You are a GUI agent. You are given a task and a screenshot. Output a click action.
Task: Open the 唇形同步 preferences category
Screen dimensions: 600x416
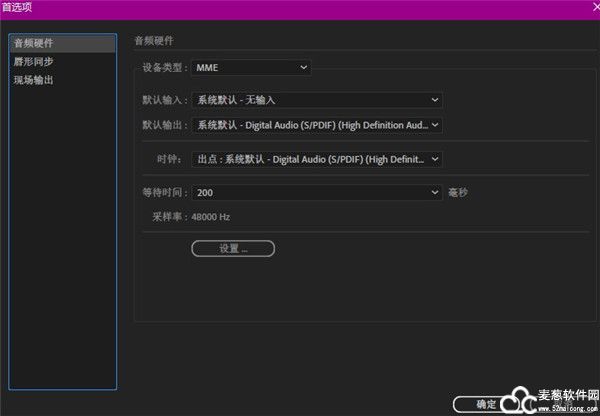click(x=34, y=61)
